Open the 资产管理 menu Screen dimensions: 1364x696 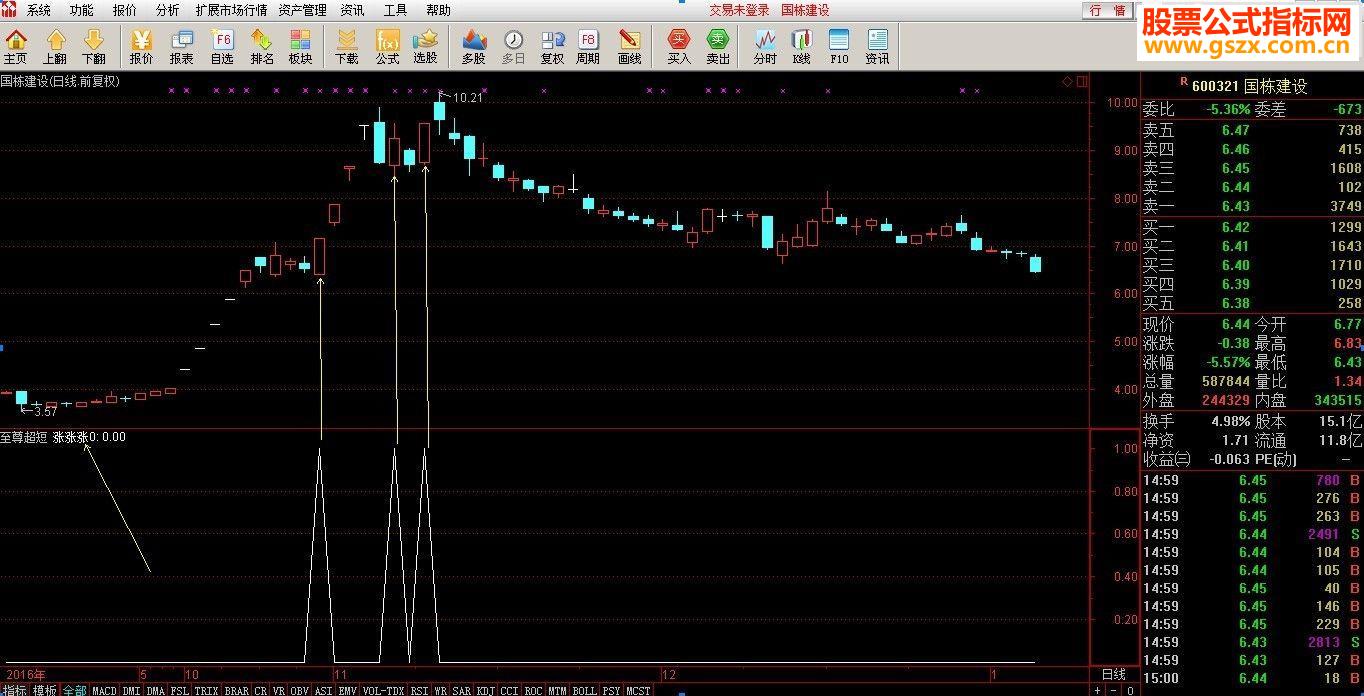(x=302, y=10)
